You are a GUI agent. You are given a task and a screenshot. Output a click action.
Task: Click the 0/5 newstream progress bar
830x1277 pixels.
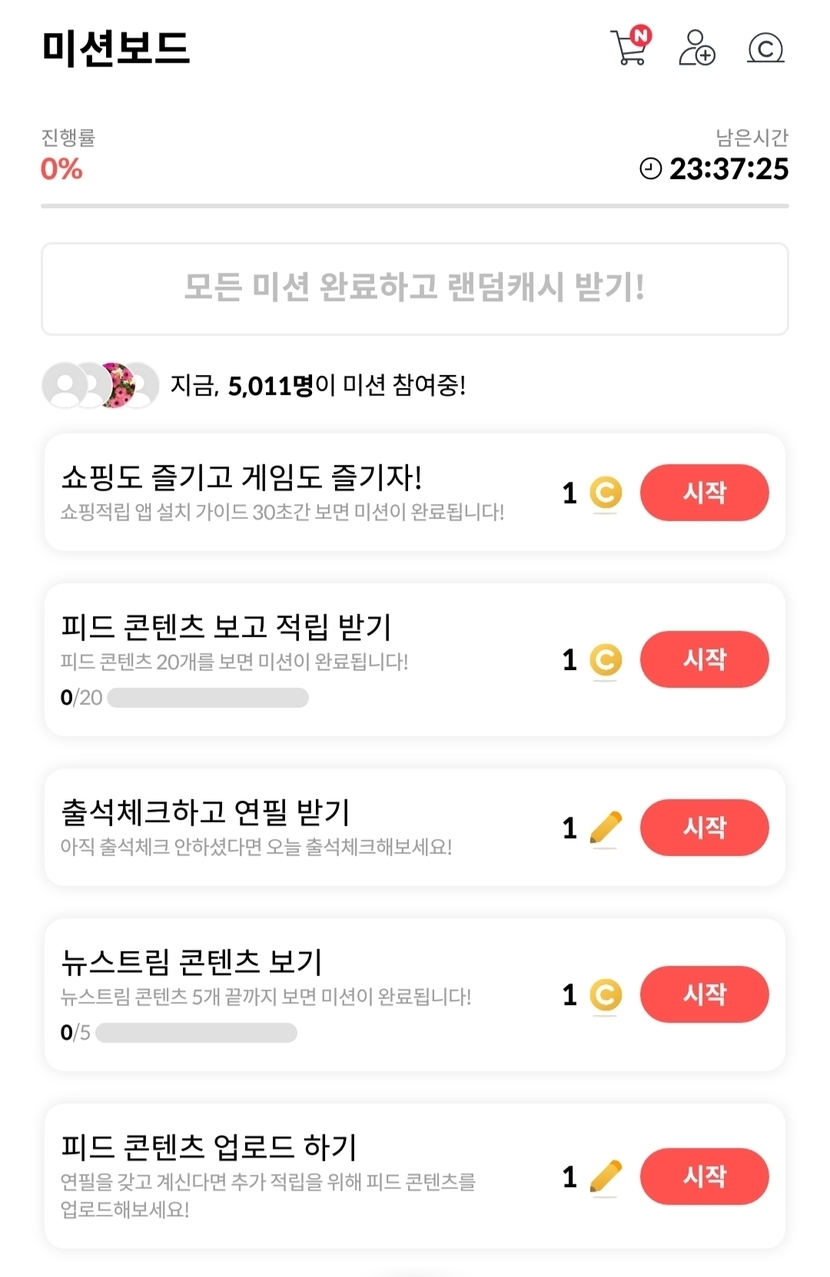196,1033
